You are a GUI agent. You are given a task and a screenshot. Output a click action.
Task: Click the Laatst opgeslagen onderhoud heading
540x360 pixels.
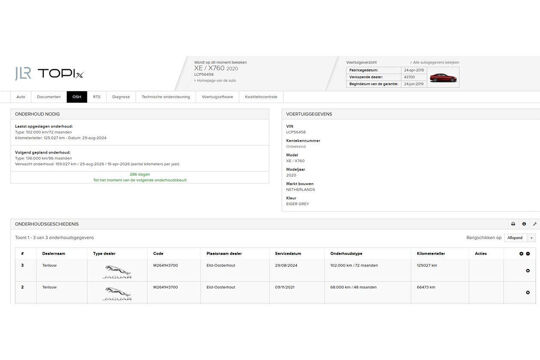tap(44, 126)
